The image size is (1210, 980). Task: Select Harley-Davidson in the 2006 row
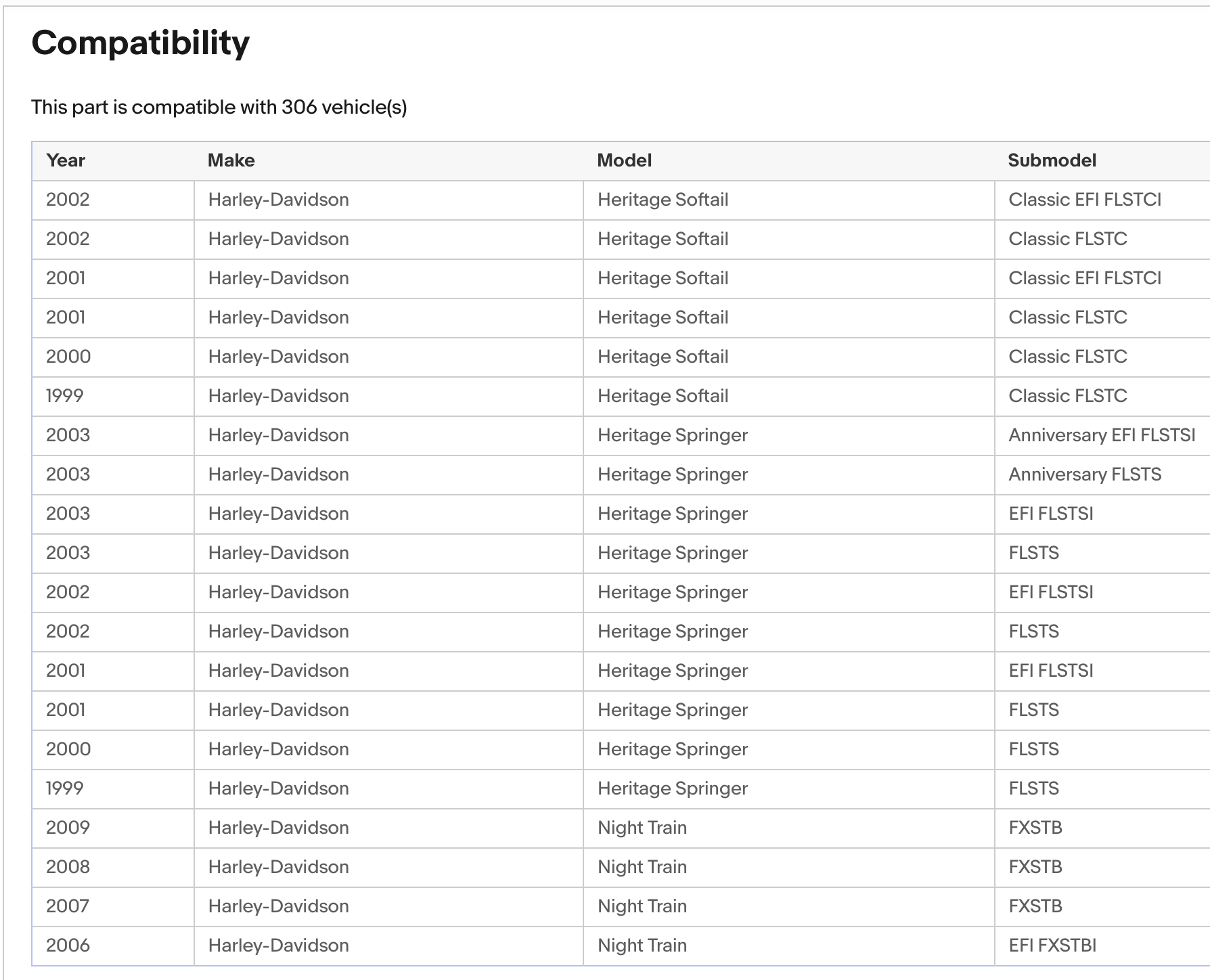(x=278, y=945)
